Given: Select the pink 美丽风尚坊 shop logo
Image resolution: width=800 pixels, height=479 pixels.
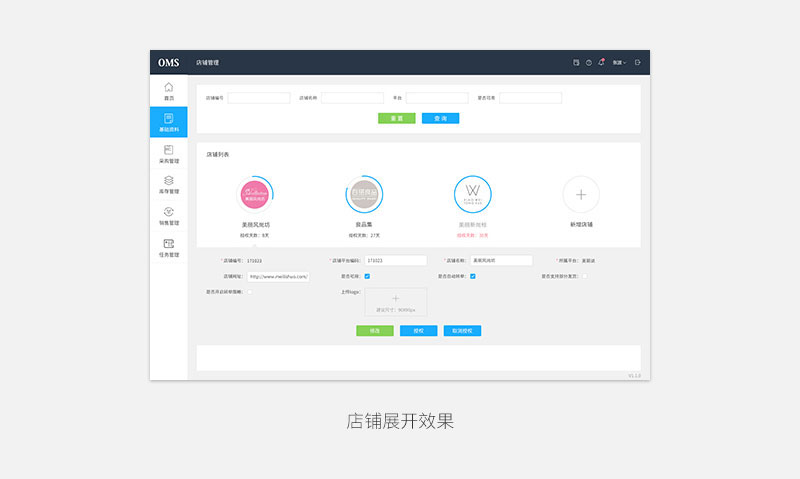Looking at the screenshot, I should (x=255, y=194).
